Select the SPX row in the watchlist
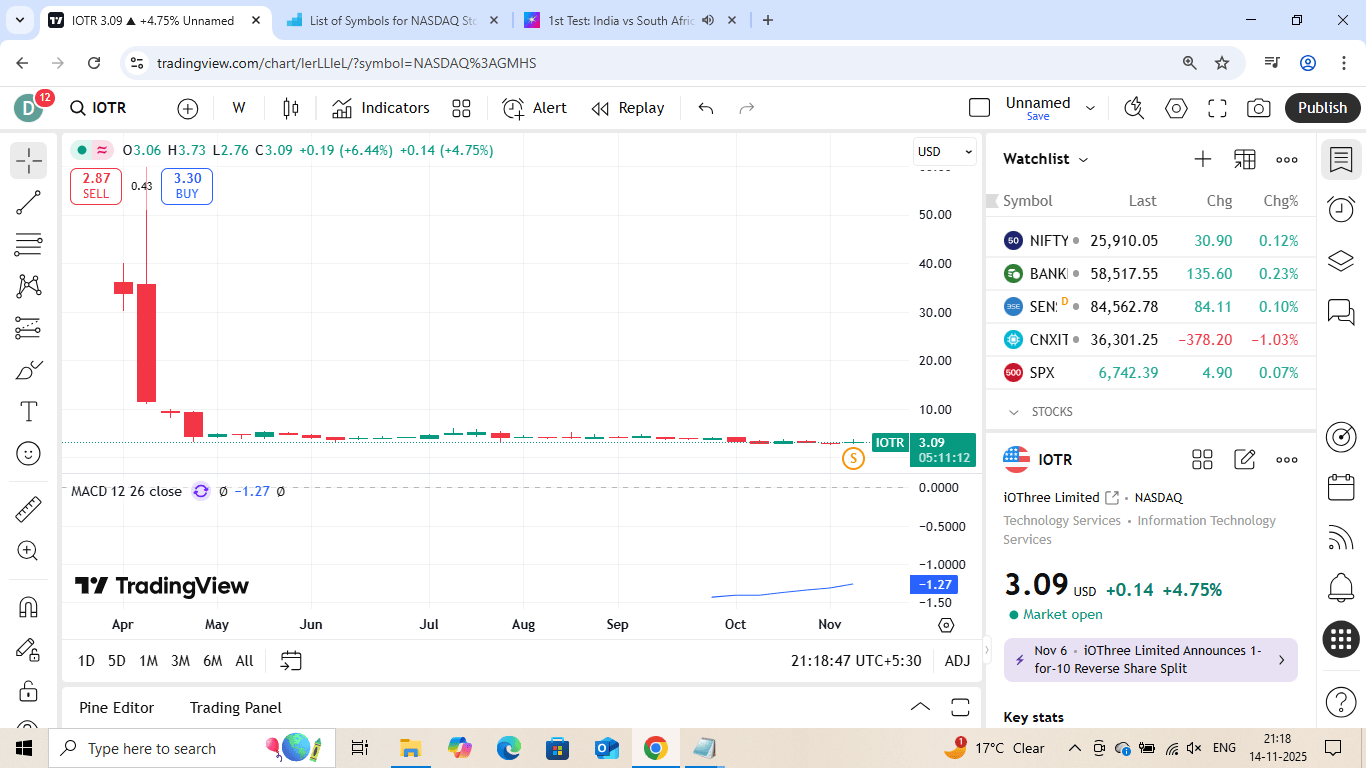The image size is (1366, 768). (1151, 373)
